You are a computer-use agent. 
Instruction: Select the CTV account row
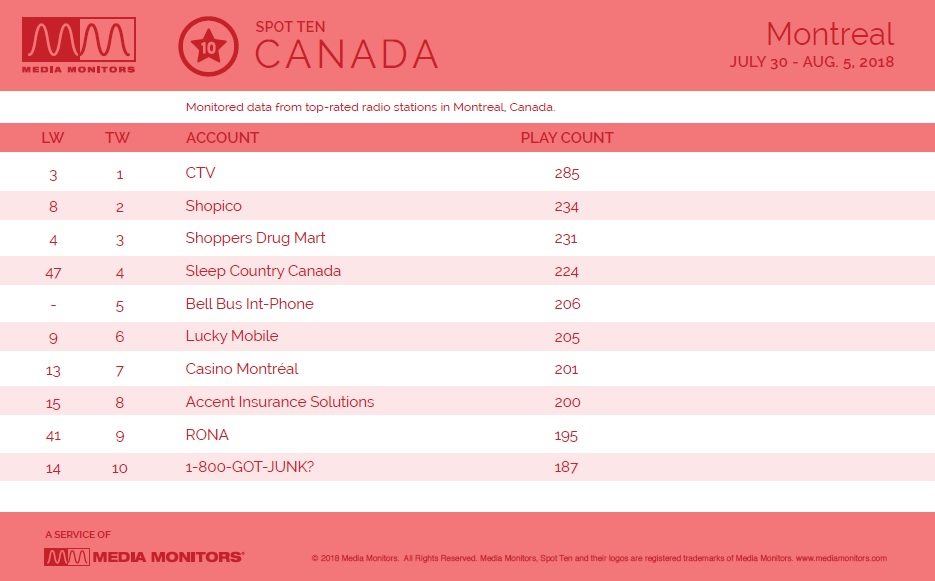468,173
